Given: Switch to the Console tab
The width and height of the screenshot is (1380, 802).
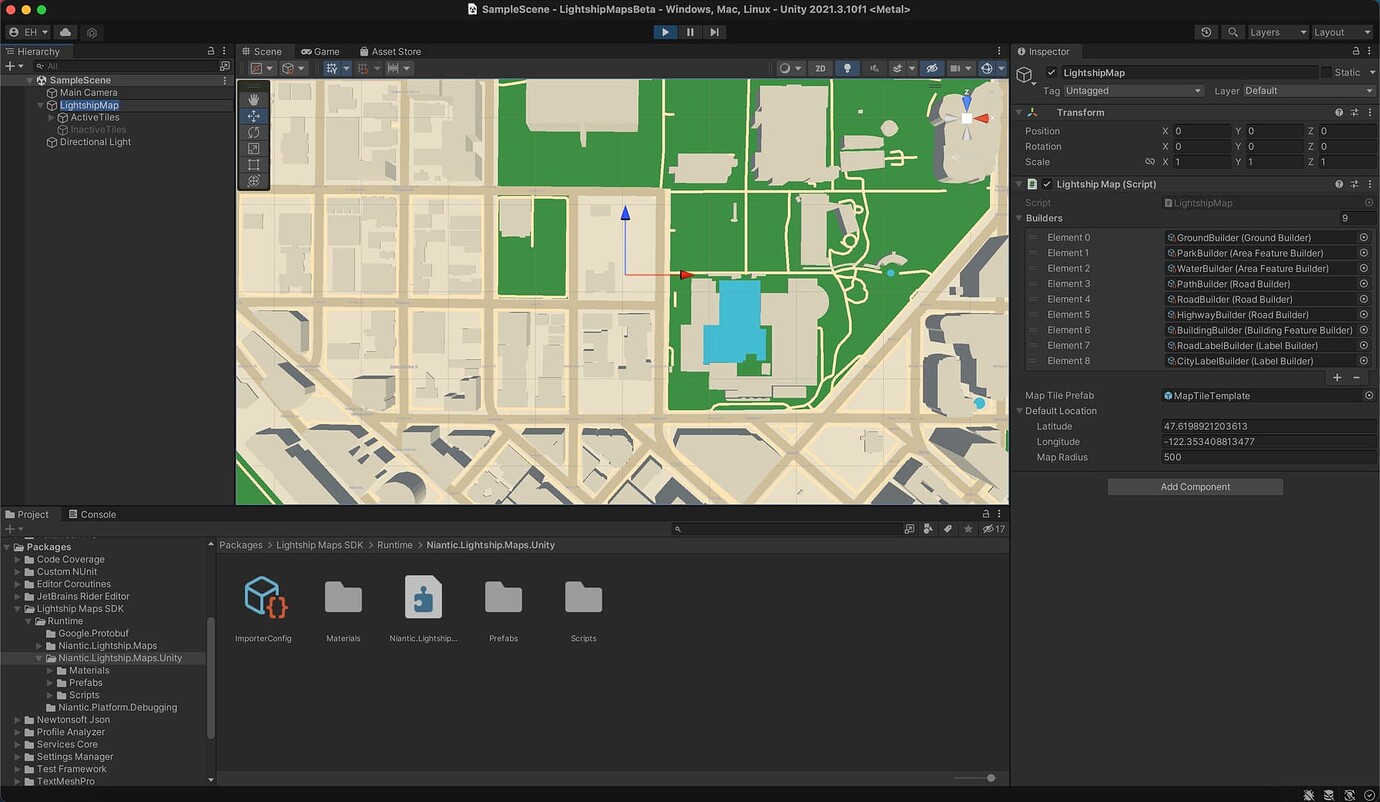Looking at the screenshot, I should coord(92,514).
